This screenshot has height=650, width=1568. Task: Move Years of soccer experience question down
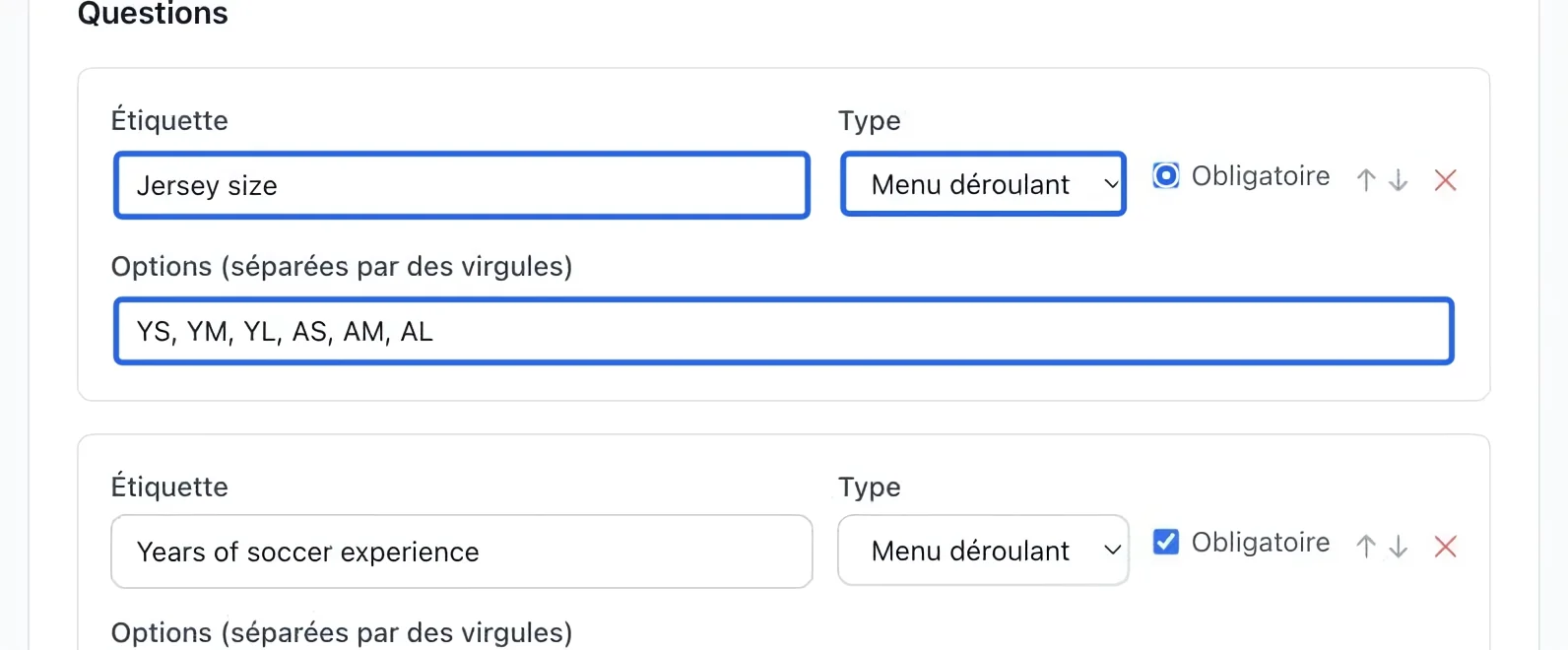tap(1399, 547)
